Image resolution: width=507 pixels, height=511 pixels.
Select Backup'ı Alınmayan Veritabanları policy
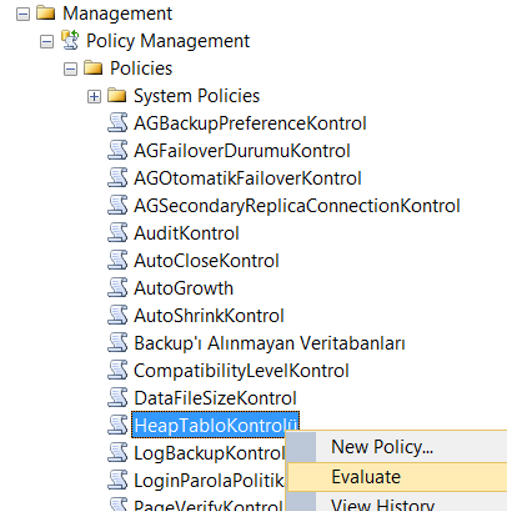point(269,343)
